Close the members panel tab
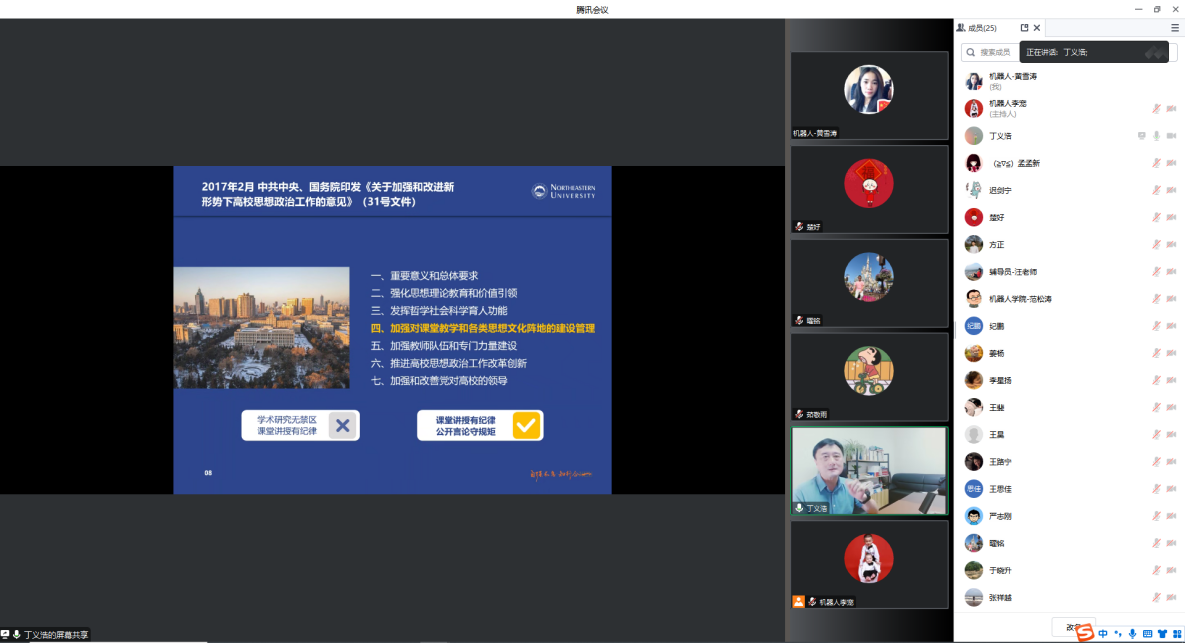The height and width of the screenshot is (643, 1185). pos(1037,28)
